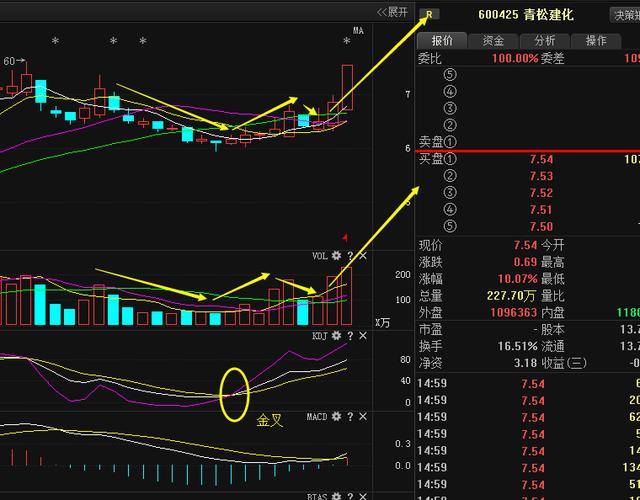Expand the chart with <<展开
640x500 pixels.
pos(392,12)
